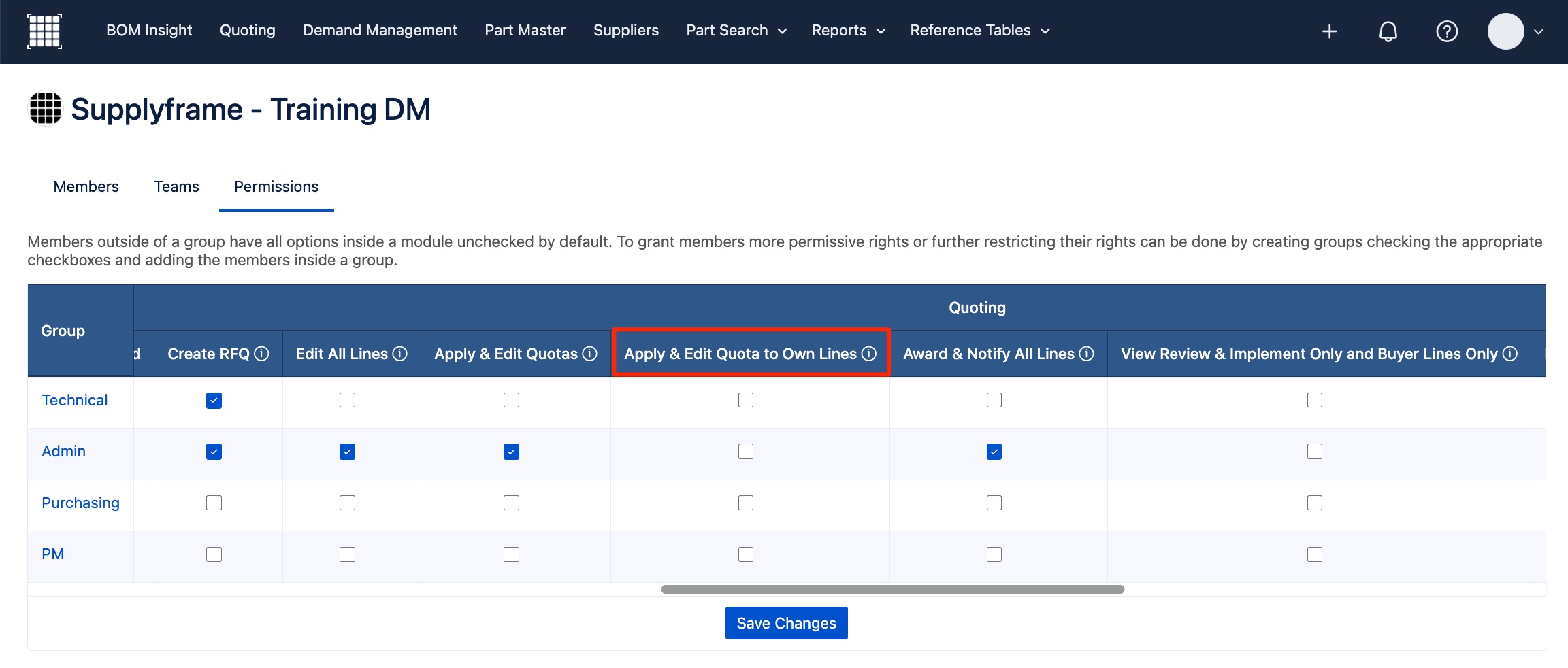Open Part Master in the navbar
Screen dimensions: 1568x668
(525, 31)
